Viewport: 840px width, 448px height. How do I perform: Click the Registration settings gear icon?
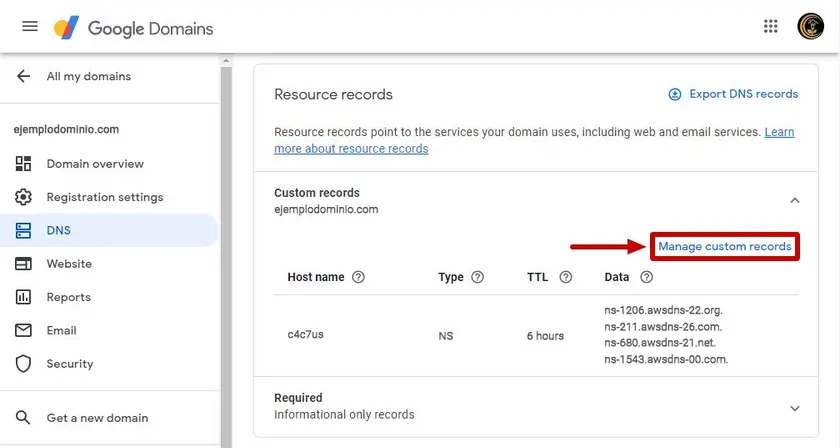tap(23, 197)
